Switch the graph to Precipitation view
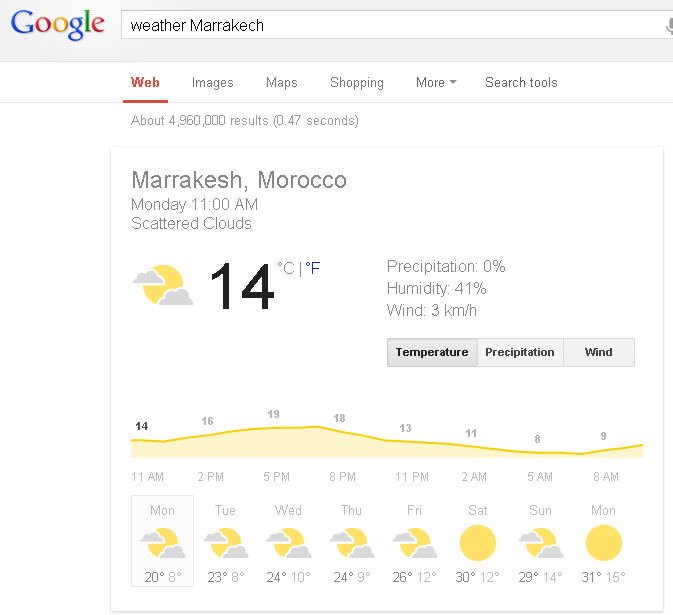The height and width of the screenshot is (615, 673). coord(520,352)
